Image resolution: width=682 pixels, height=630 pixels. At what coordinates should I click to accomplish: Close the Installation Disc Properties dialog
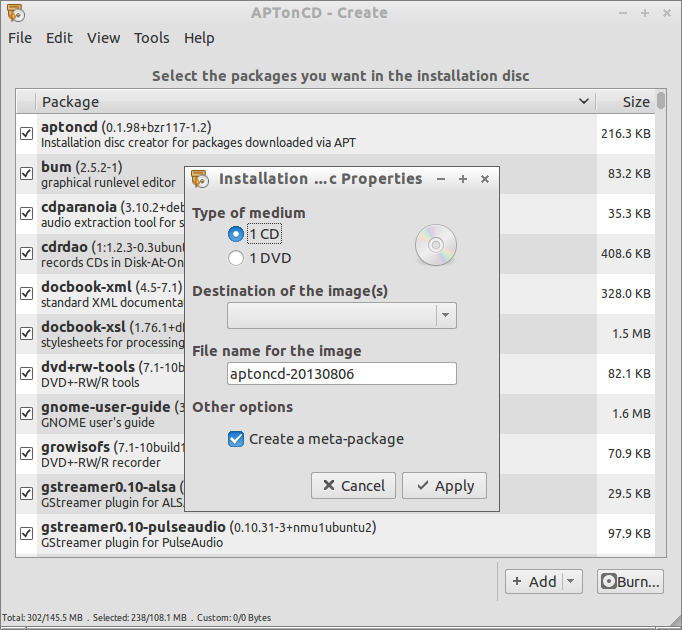(485, 179)
